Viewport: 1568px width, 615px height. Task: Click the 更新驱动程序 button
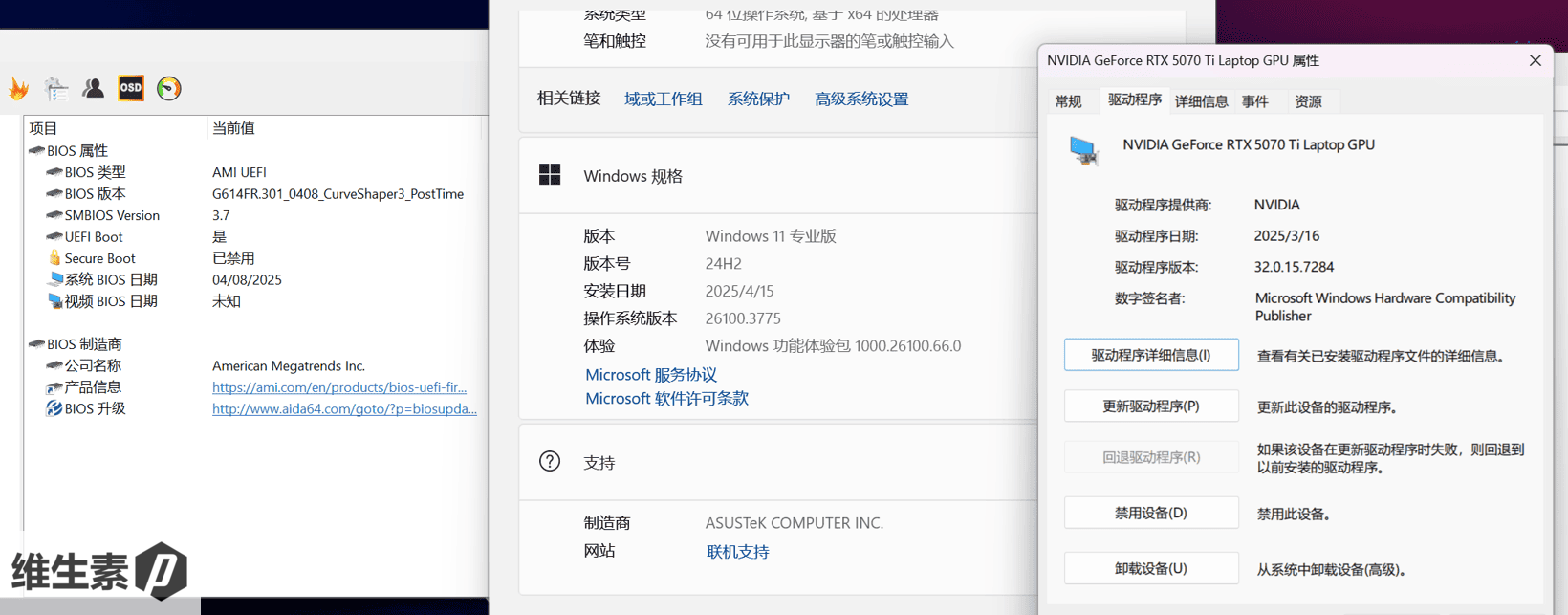(x=1151, y=406)
